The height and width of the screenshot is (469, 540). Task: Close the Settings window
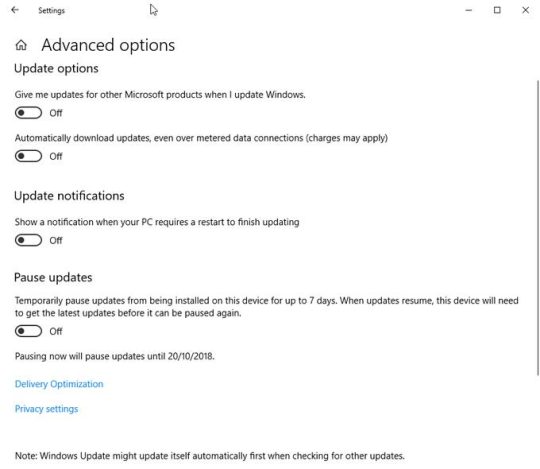coord(526,10)
